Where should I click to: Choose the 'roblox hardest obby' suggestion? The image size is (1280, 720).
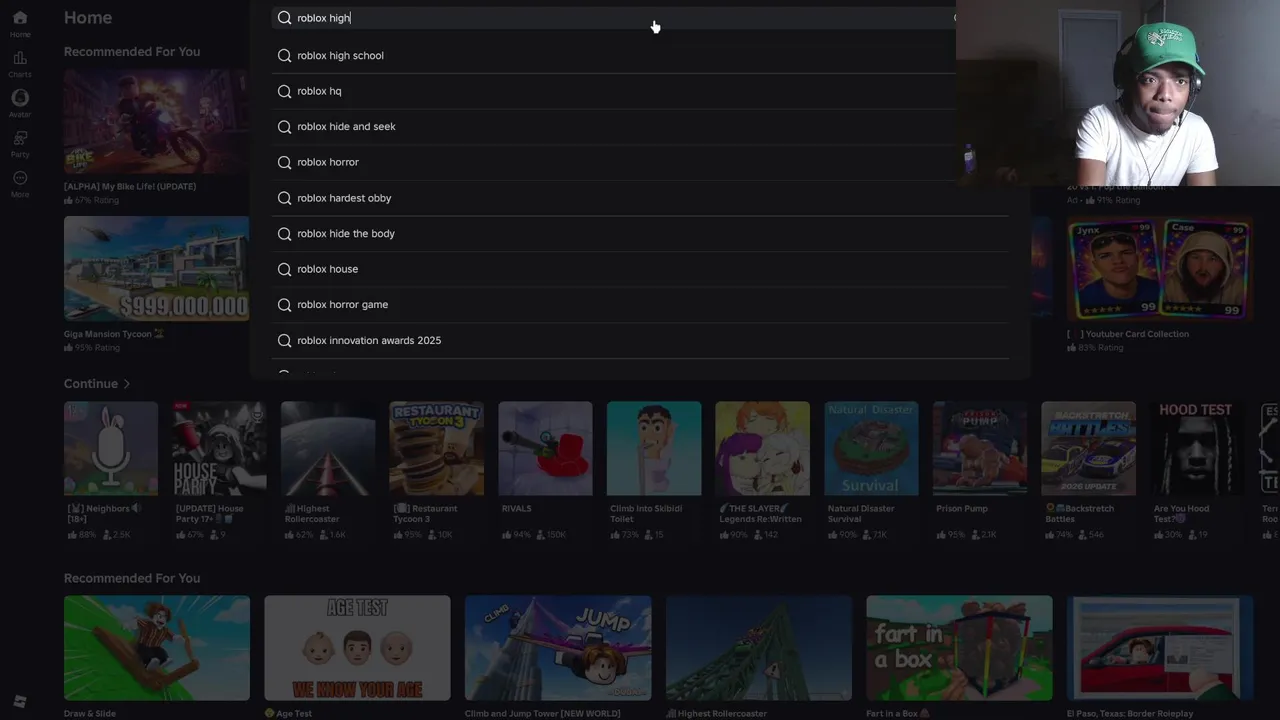[x=641, y=198]
